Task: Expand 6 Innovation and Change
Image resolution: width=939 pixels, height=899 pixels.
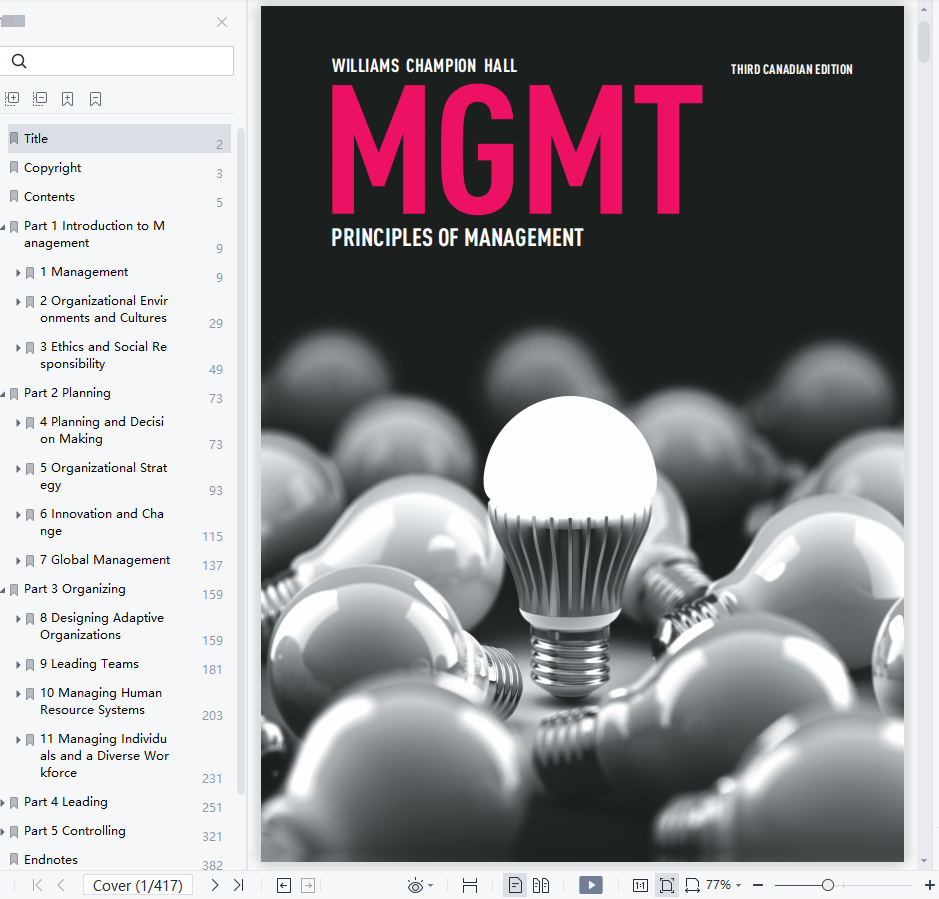Action: pyautogui.click(x=18, y=514)
